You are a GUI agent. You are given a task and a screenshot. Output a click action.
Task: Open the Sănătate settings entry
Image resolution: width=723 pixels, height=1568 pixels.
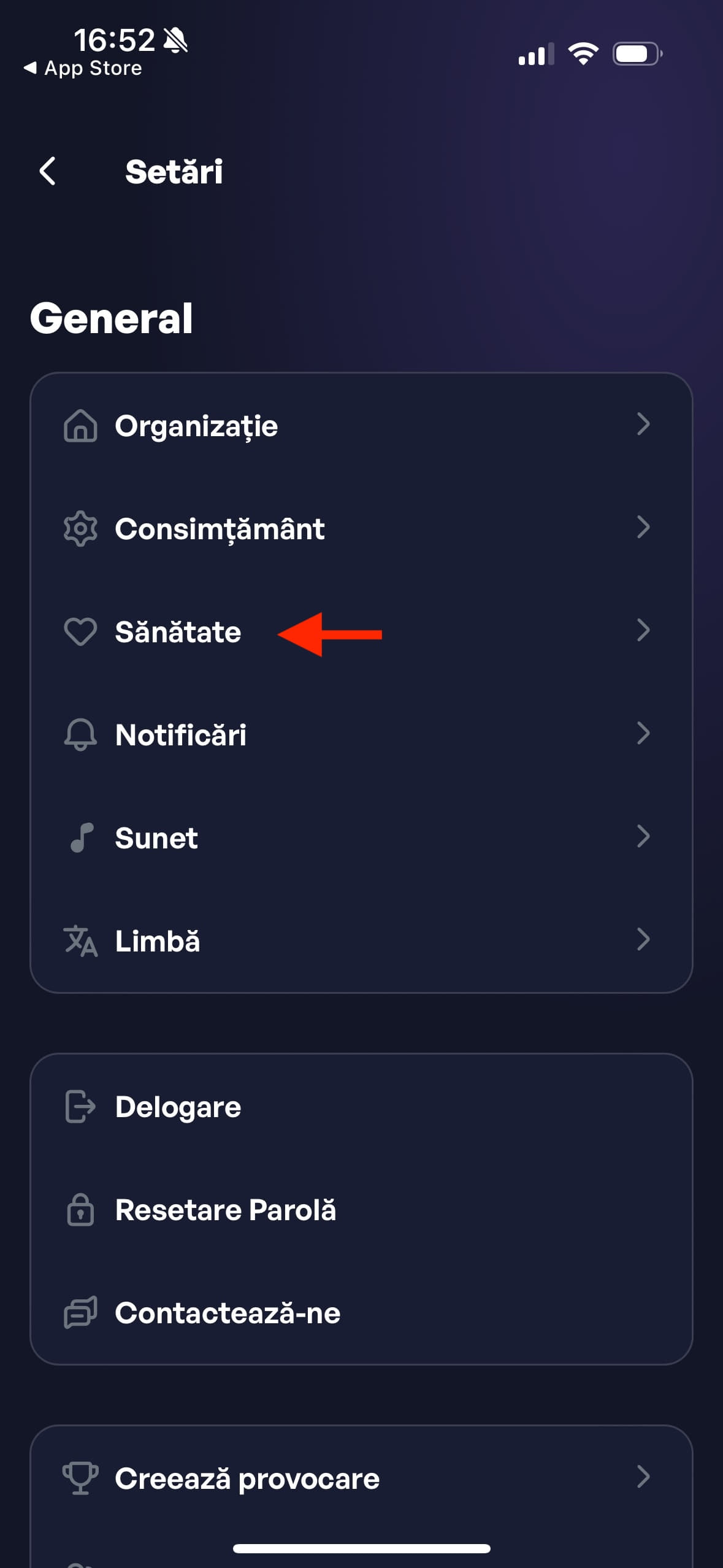tap(178, 632)
